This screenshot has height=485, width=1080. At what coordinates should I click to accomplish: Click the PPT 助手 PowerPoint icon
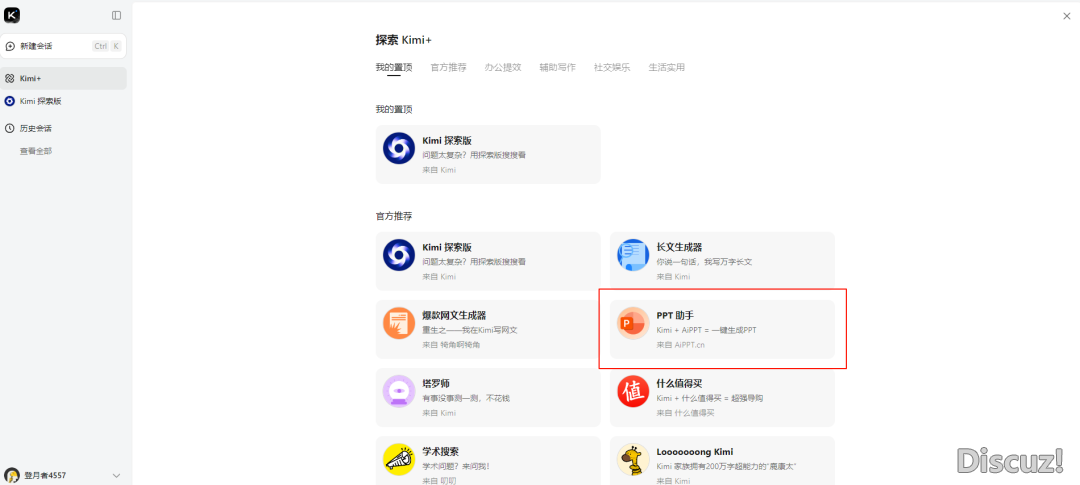pos(633,323)
